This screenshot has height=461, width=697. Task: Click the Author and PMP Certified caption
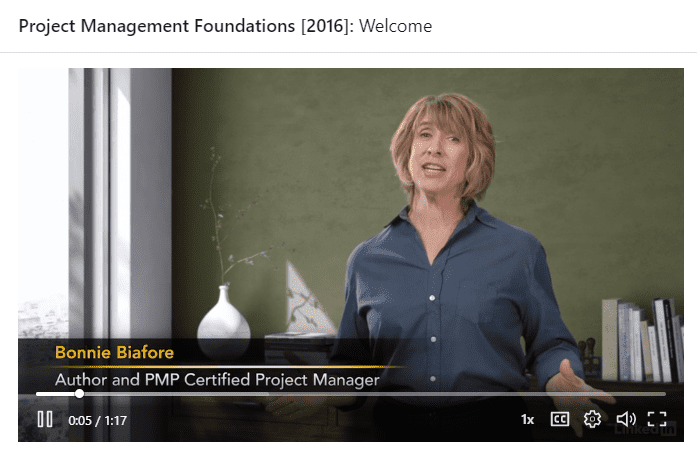[217, 380]
